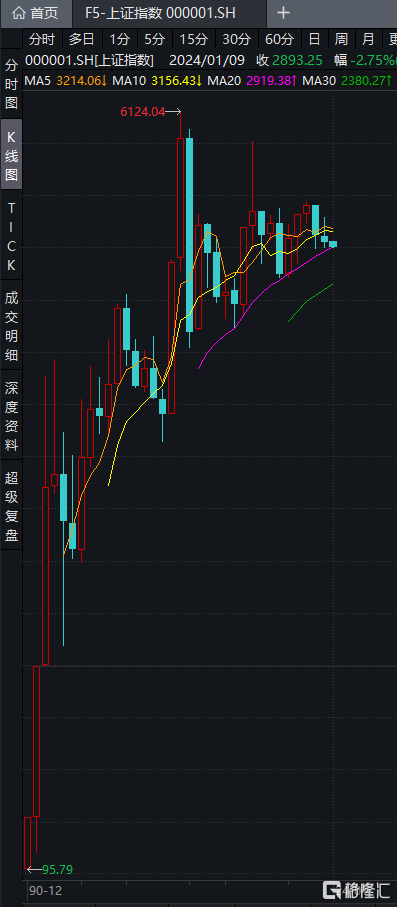The height and width of the screenshot is (907, 397).
Task: Select the 月 monthly period
Action: click(x=368, y=39)
